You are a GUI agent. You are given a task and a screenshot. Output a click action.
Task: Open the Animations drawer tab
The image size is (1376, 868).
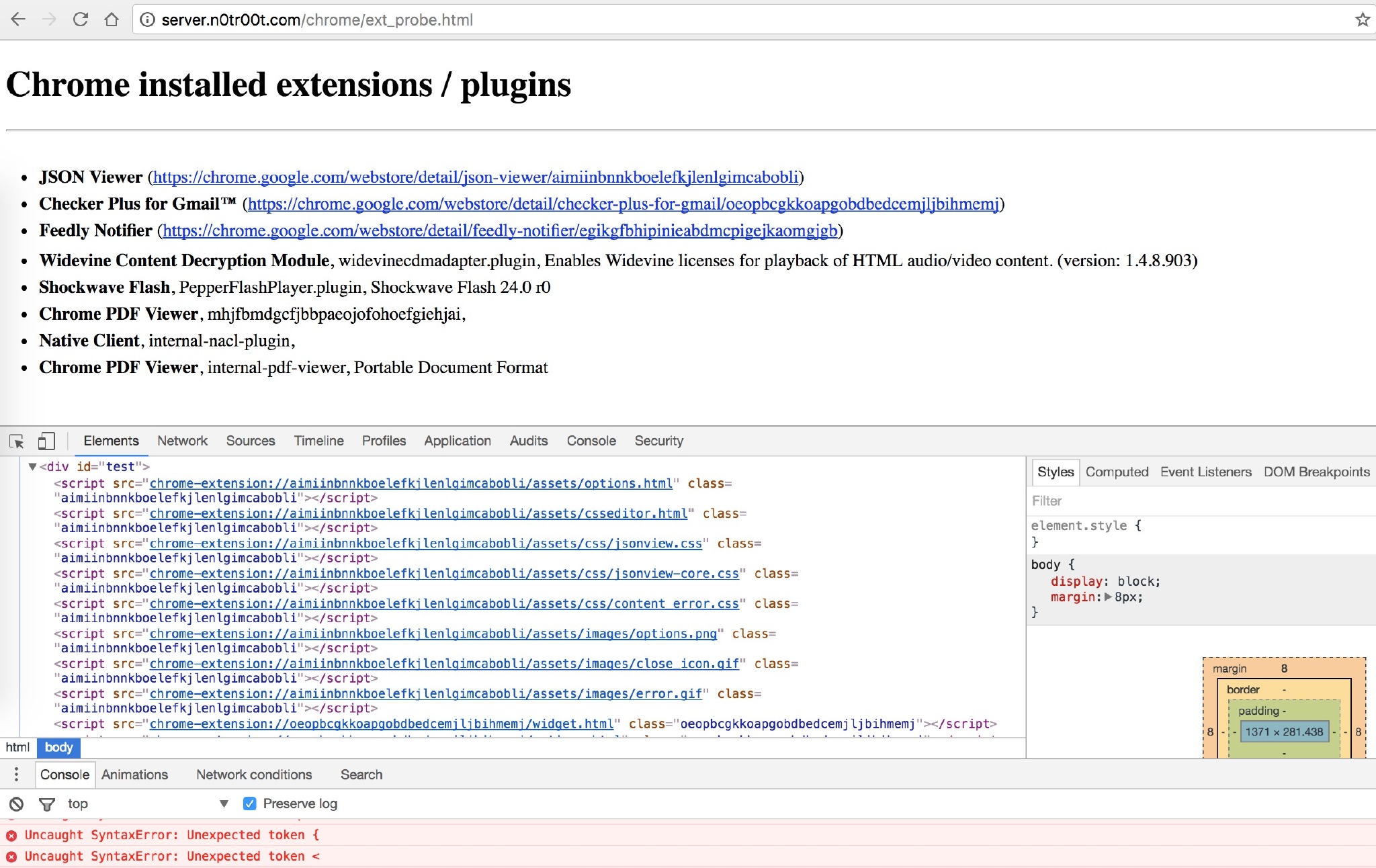[x=134, y=775]
